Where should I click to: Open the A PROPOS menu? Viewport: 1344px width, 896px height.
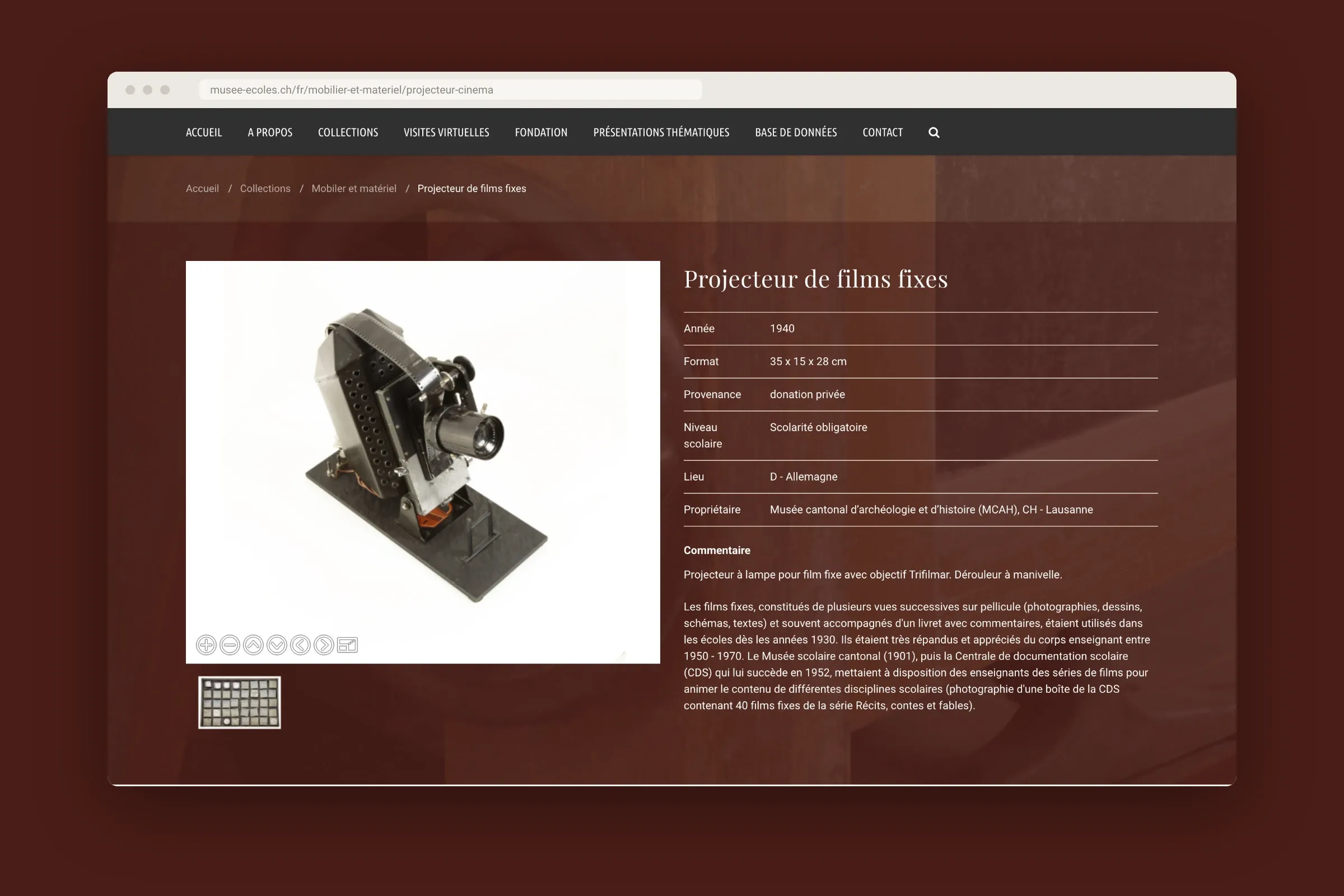[270, 133]
